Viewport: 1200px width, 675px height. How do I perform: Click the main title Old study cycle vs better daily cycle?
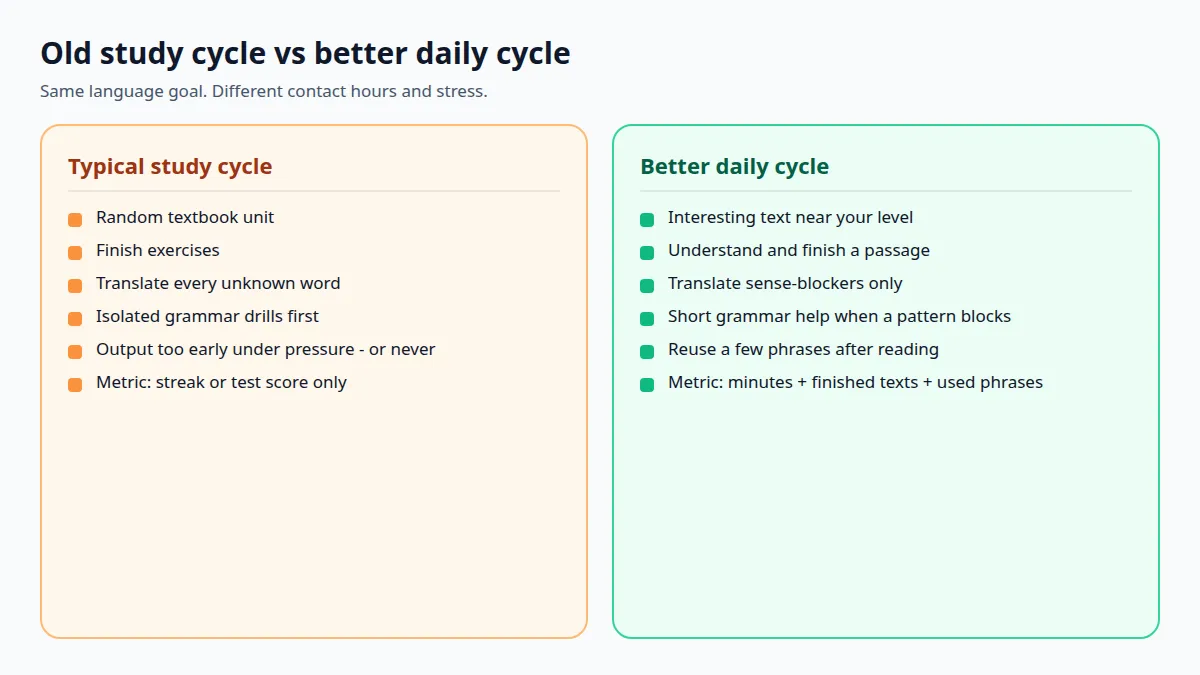click(x=305, y=53)
